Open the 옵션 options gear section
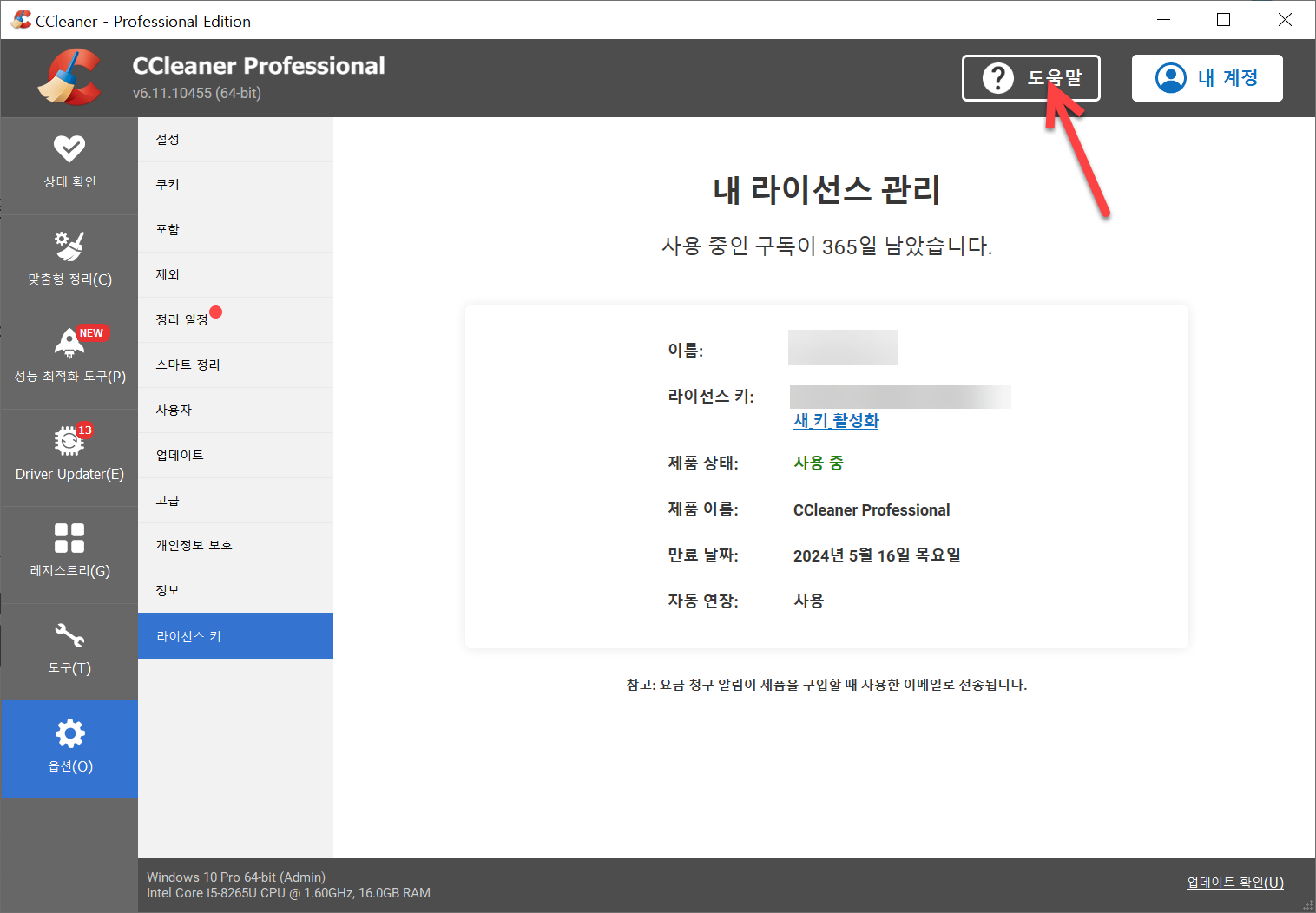The height and width of the screenshot is (913, 1316). click(x=69, y=749)
